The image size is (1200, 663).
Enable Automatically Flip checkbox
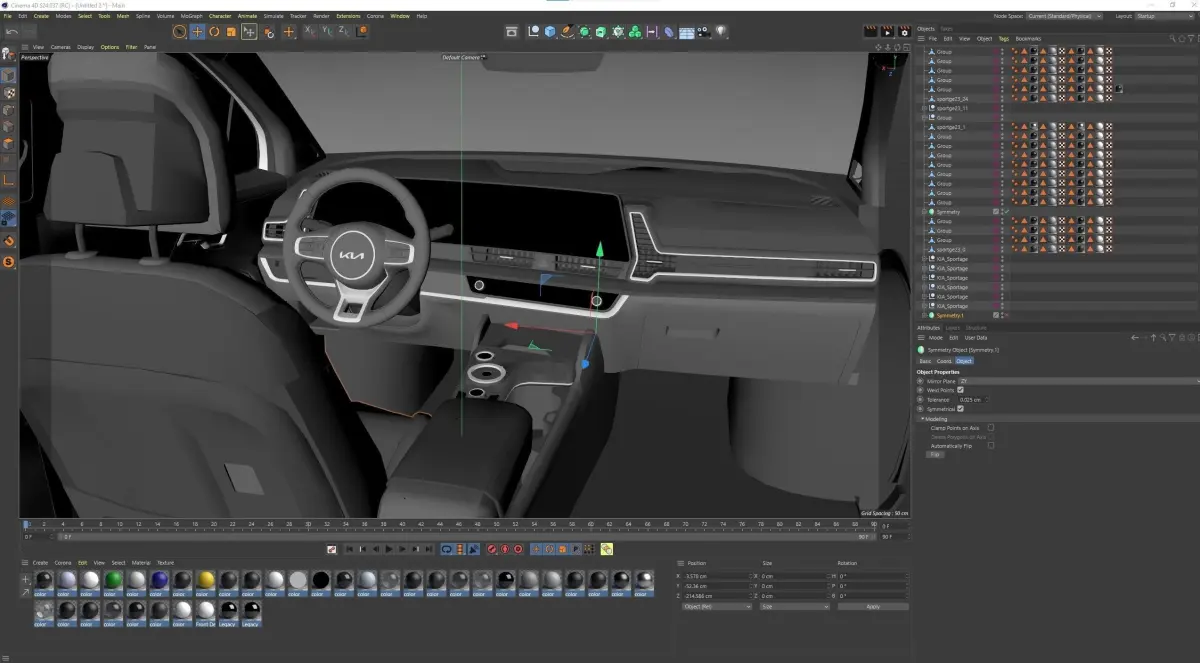(991, 445)
